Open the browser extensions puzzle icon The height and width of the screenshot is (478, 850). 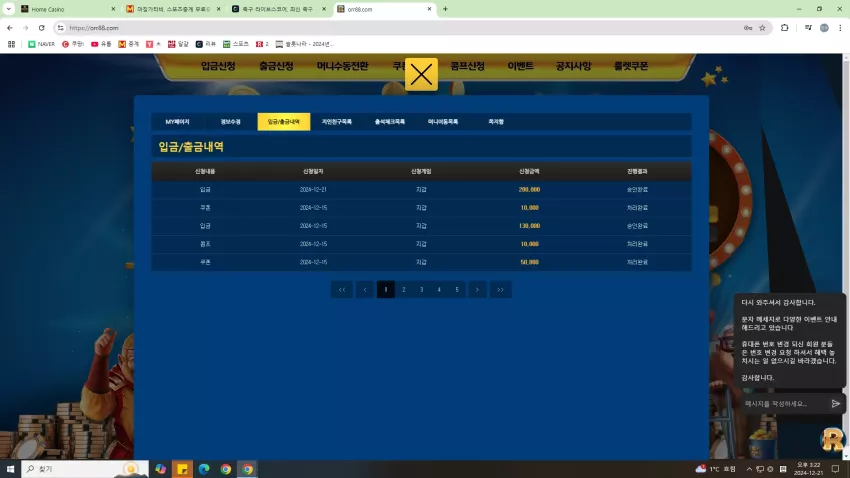(784, 28)
